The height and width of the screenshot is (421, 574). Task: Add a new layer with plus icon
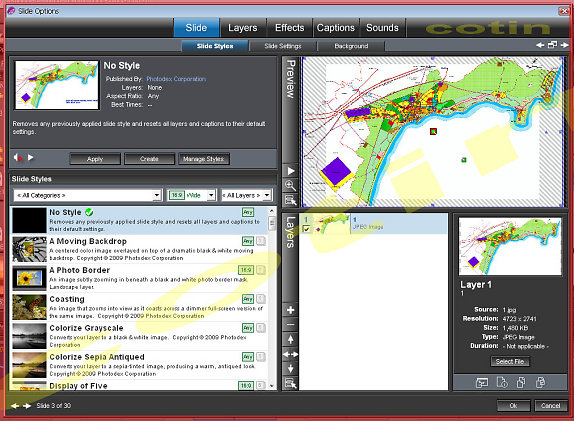291,310
